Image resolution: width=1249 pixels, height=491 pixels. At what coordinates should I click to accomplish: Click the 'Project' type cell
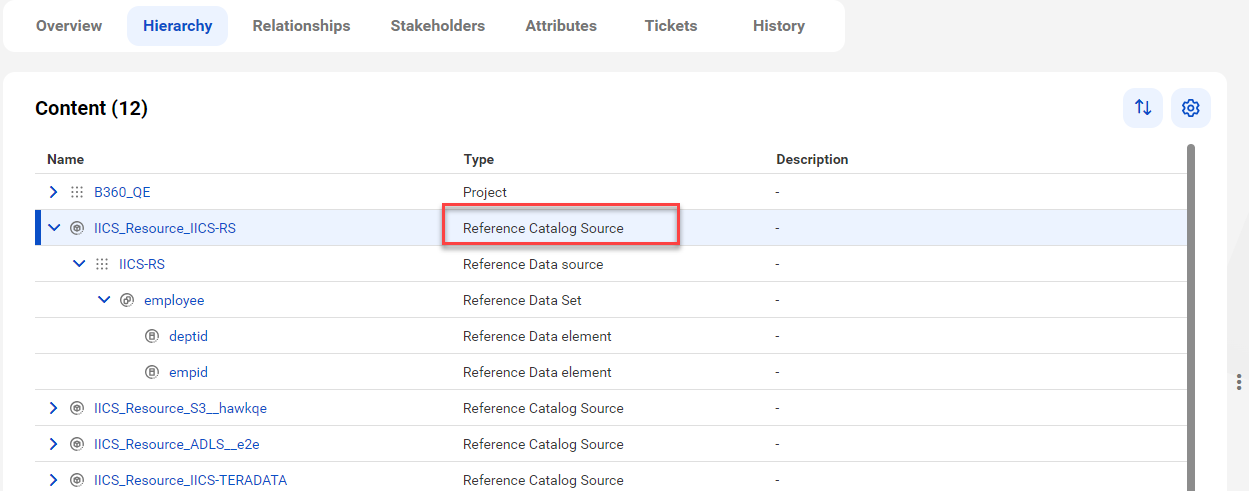(x=485, y=192)
